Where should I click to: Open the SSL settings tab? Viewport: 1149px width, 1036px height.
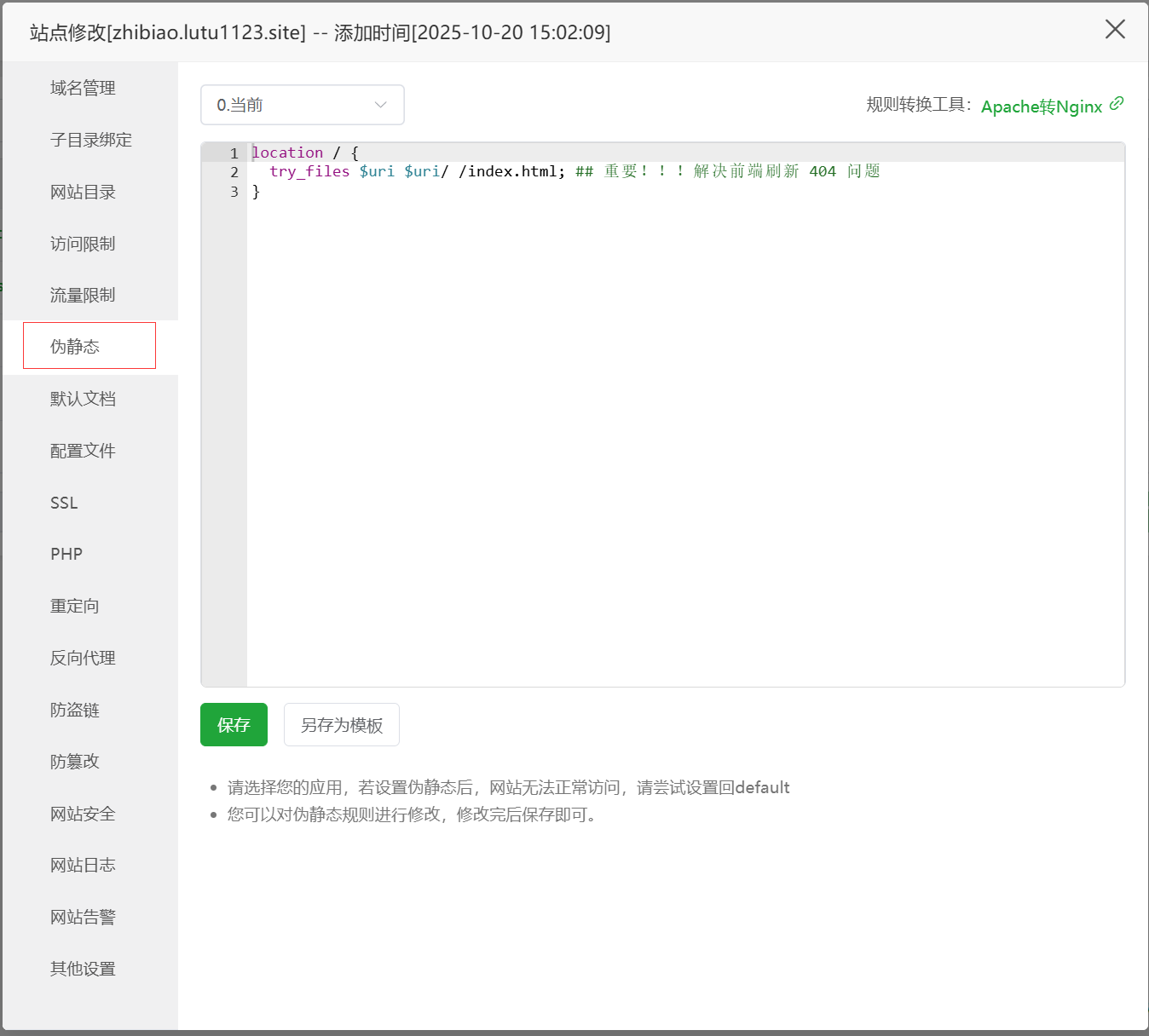[x=64, y=503]
